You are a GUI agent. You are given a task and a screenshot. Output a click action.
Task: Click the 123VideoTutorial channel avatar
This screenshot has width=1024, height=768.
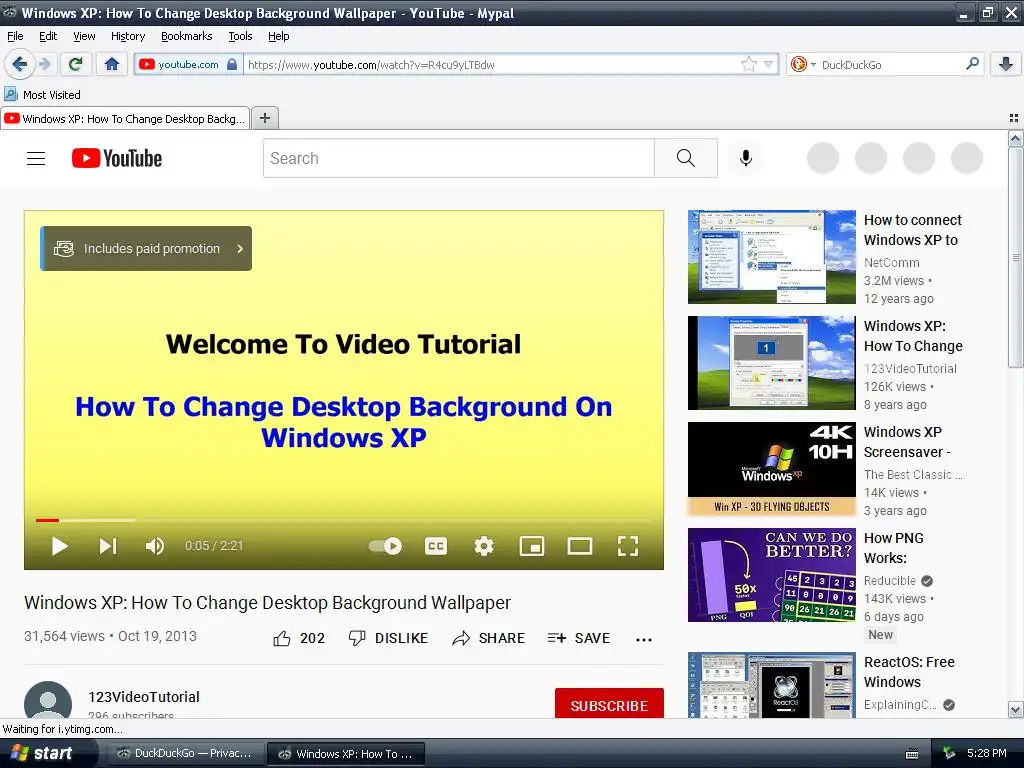[48, 700]
